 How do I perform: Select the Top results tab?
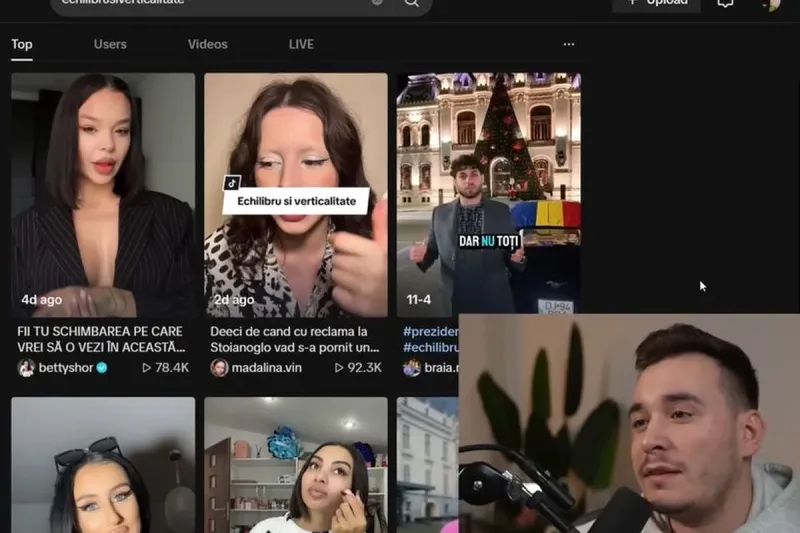coord(22,44)
